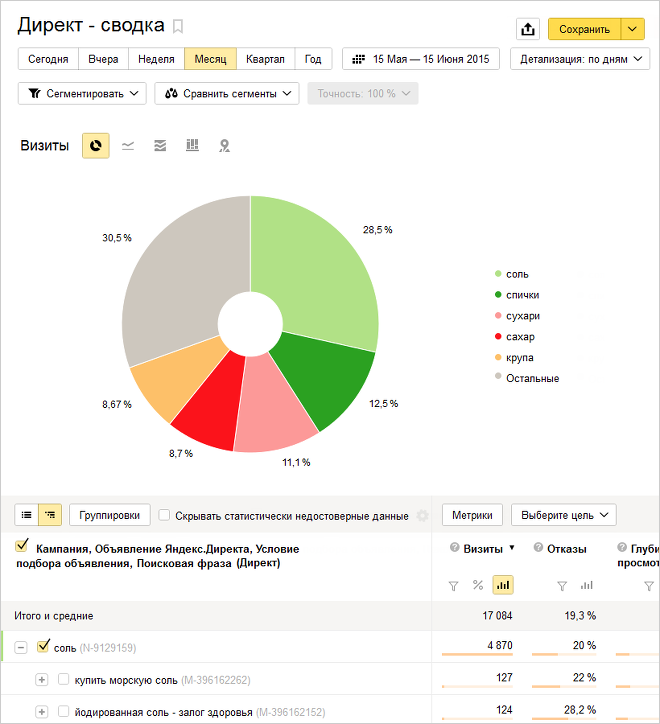
Task: Switch to the stacked area chart icon
Action: [160, 146]
